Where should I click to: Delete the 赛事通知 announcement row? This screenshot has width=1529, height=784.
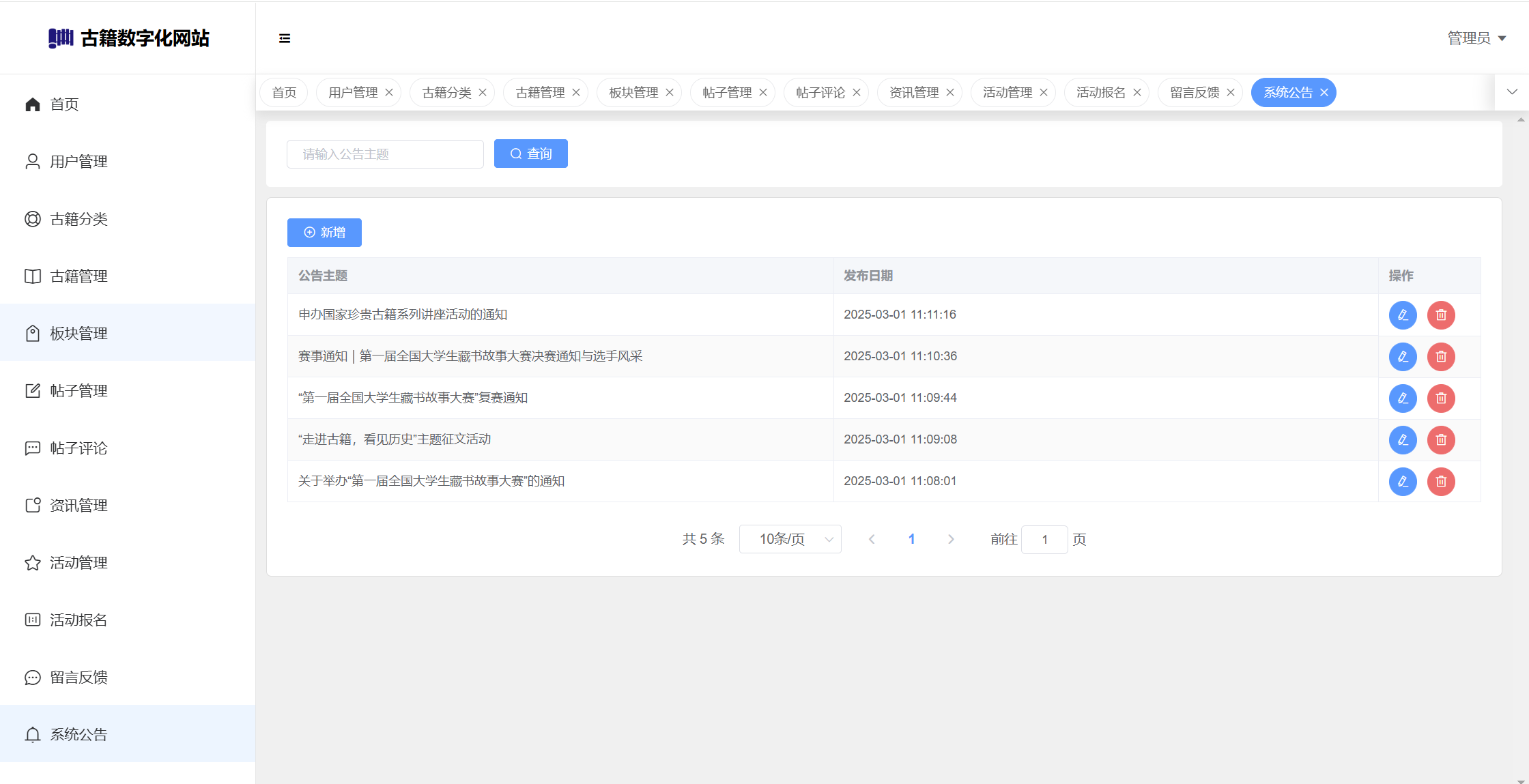(1441, 357)
